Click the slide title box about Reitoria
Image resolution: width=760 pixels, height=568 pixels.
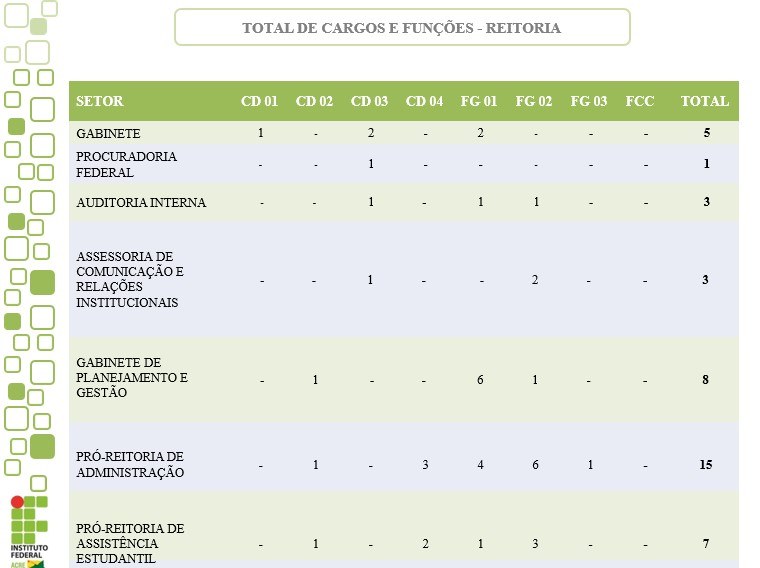[x=402, y=28]
